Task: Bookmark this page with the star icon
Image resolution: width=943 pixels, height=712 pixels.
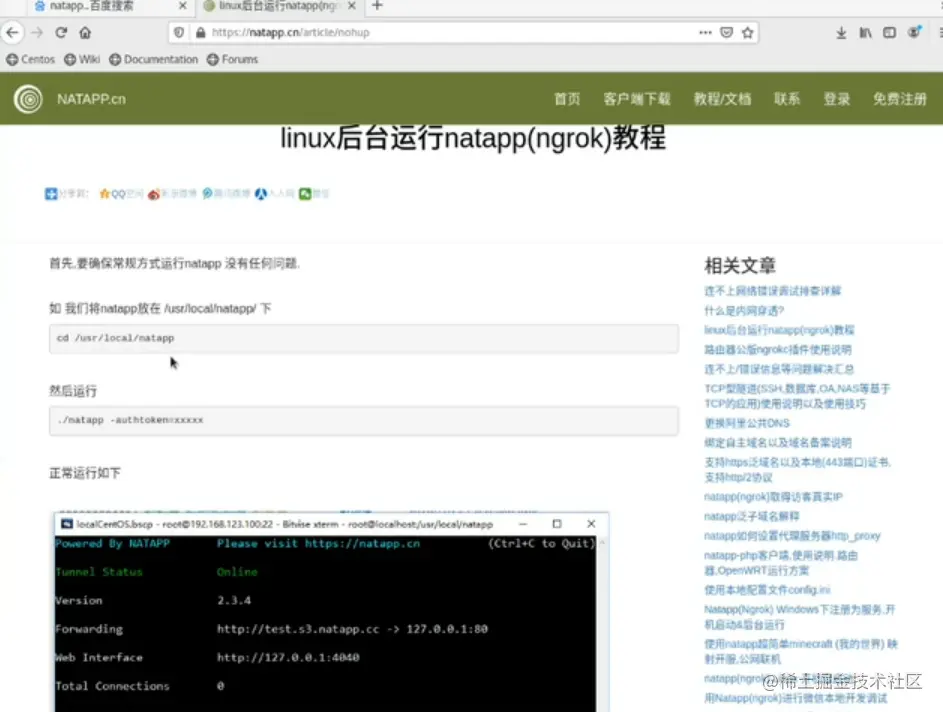Action: point(747,32)
